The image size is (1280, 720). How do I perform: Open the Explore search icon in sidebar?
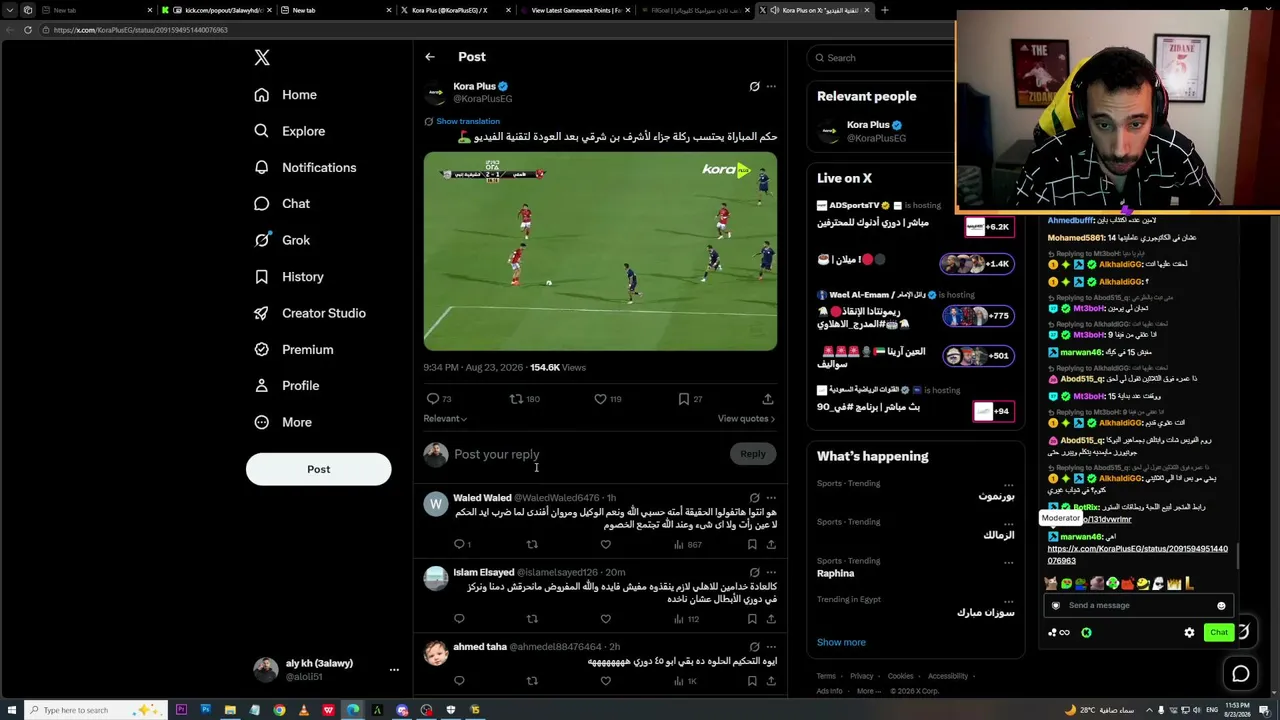coord(262,131)
